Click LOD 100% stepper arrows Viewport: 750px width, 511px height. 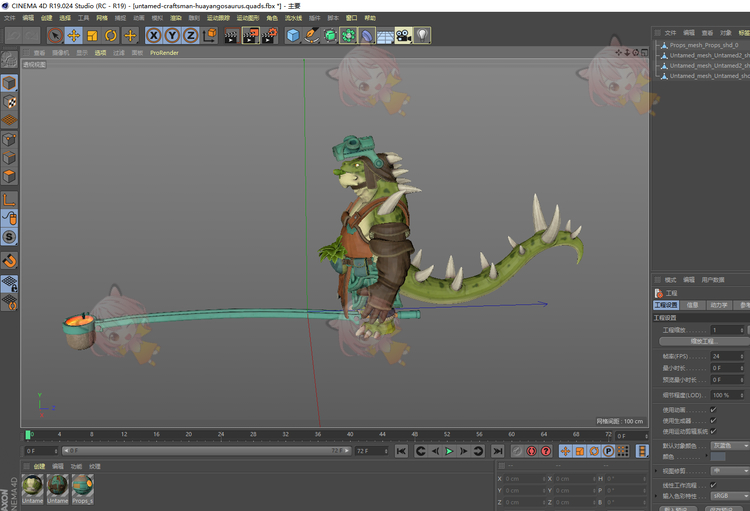click(742, 395)
